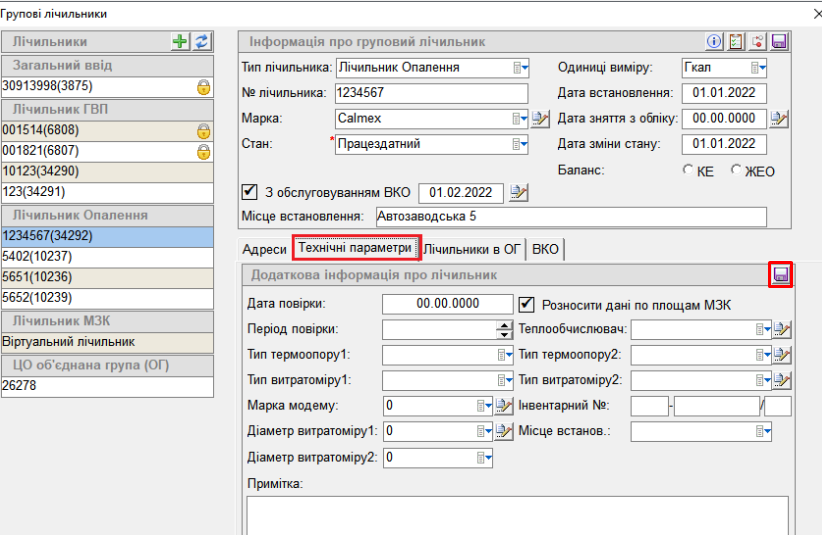Select meter 5402(10237) in the list
Viewport: 822px width, 535px height.
pos(106,257)
